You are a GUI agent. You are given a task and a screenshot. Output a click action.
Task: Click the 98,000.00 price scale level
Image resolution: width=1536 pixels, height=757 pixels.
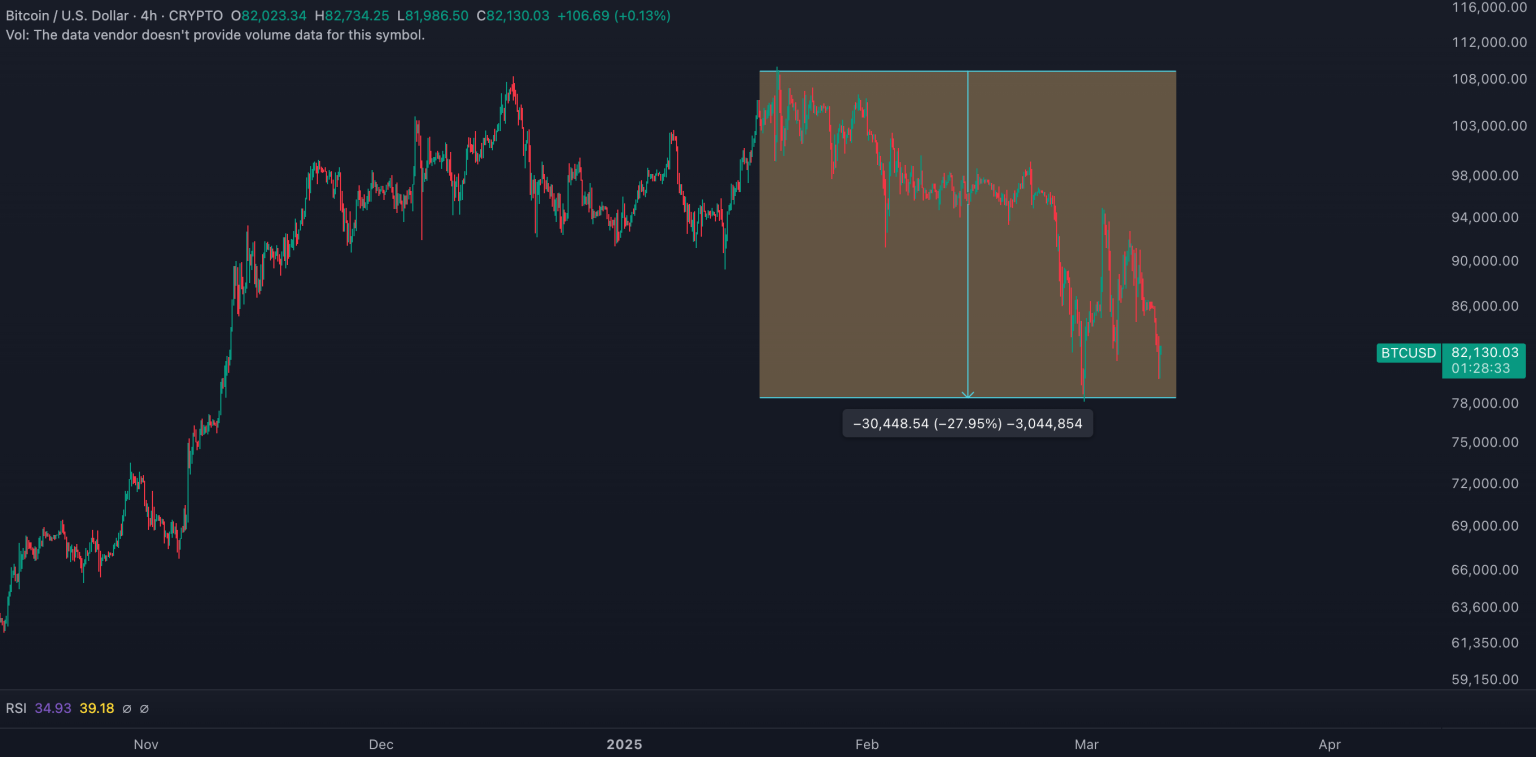1484,175
